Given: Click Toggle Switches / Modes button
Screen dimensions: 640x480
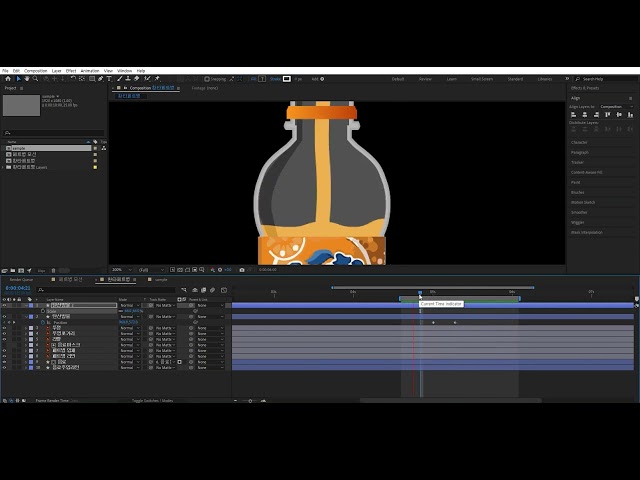Looking at the screenshot, I should 152,400.
